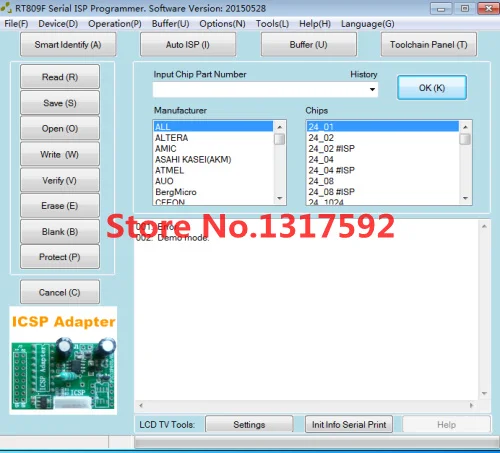The width and height of the screenshot is (500, 453).
Task: Open the History dropdown arrow
Action: [x=372, y=90]
